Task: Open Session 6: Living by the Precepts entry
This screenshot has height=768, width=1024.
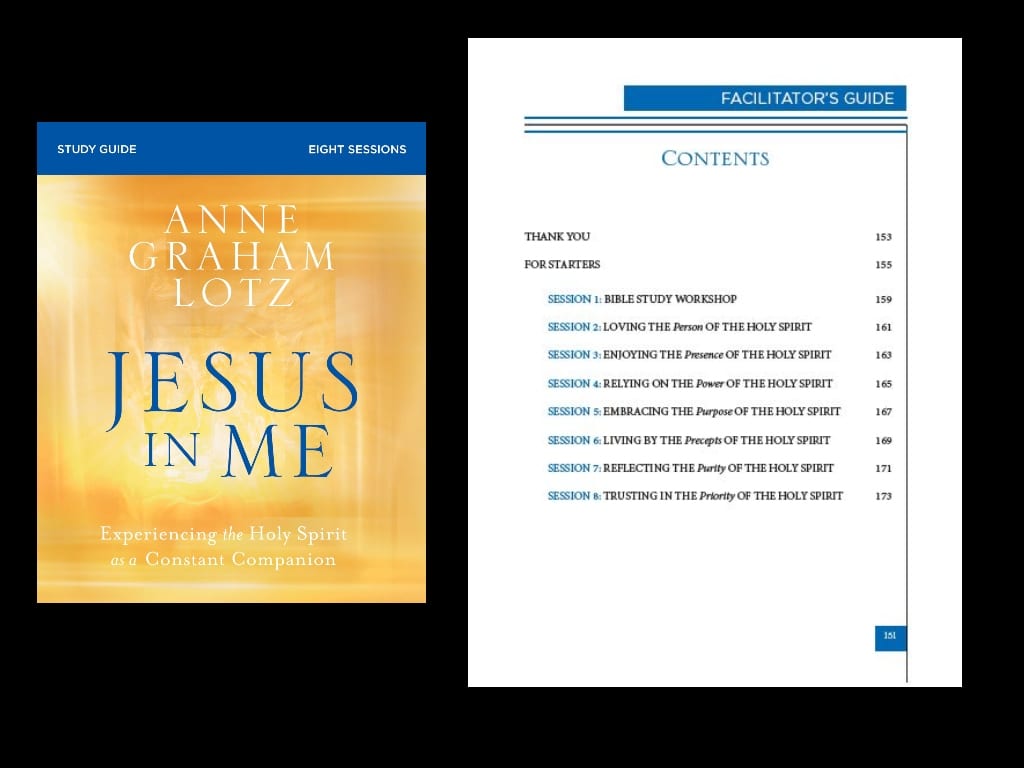Action: [689, 440]
